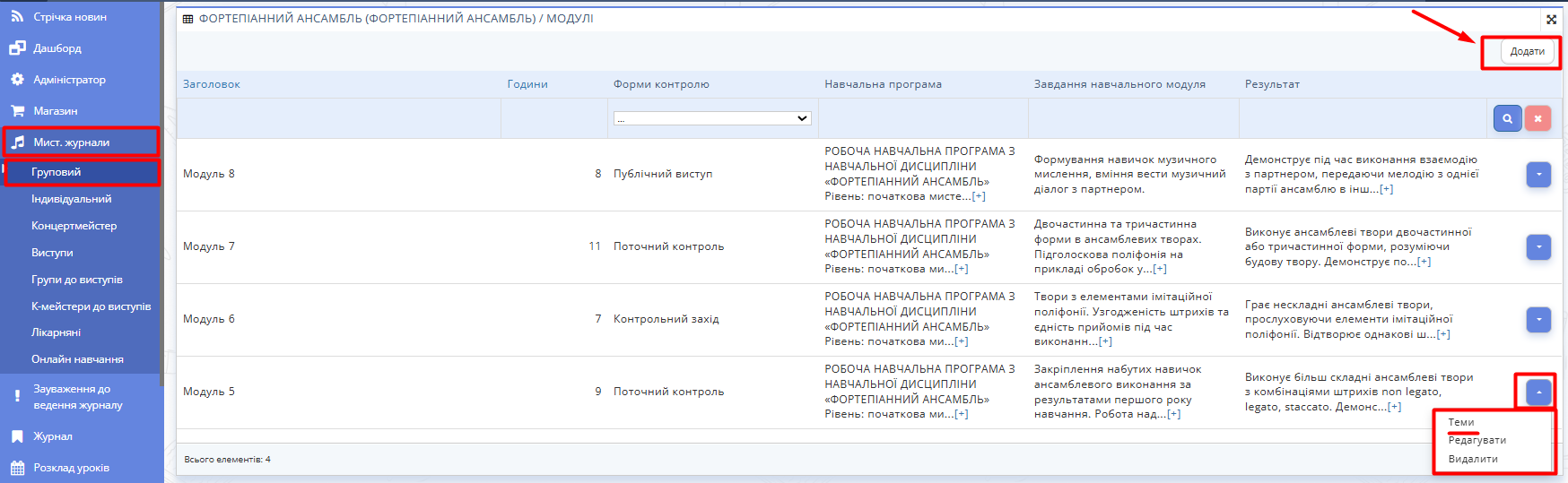
Task: Click the music note icon for Мист. журнали
Action: click(18, 142)
